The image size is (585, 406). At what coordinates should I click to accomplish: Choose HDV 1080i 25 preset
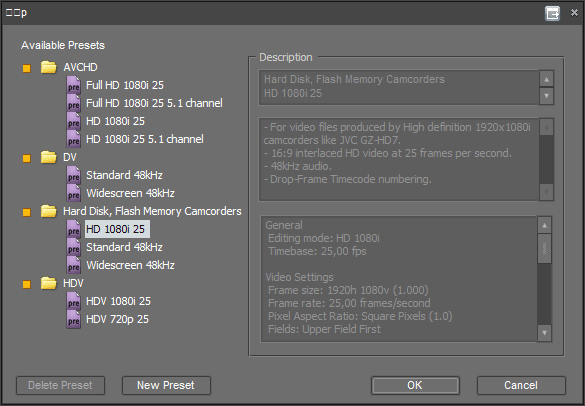[118, 301]
